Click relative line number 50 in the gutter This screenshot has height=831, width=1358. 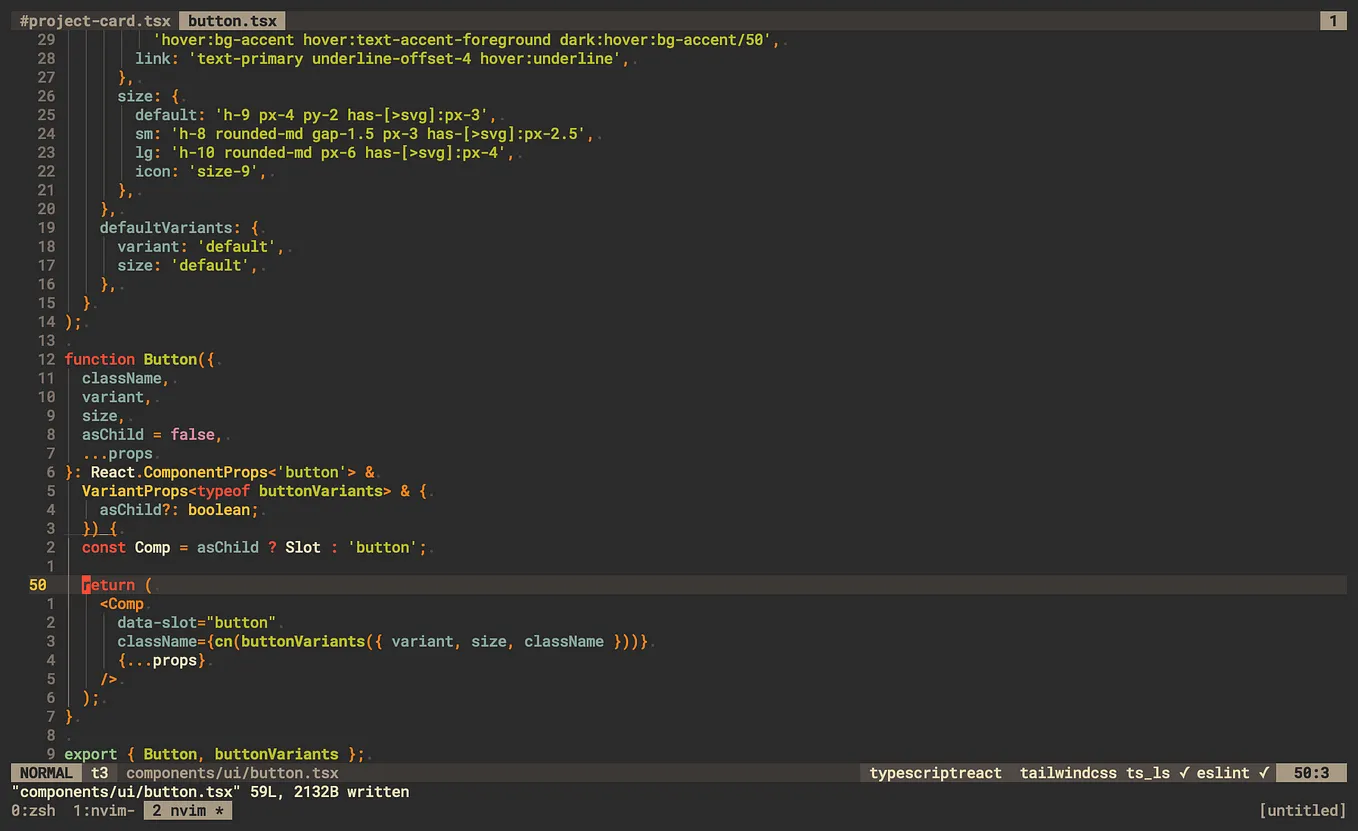[x=38, y=584]
